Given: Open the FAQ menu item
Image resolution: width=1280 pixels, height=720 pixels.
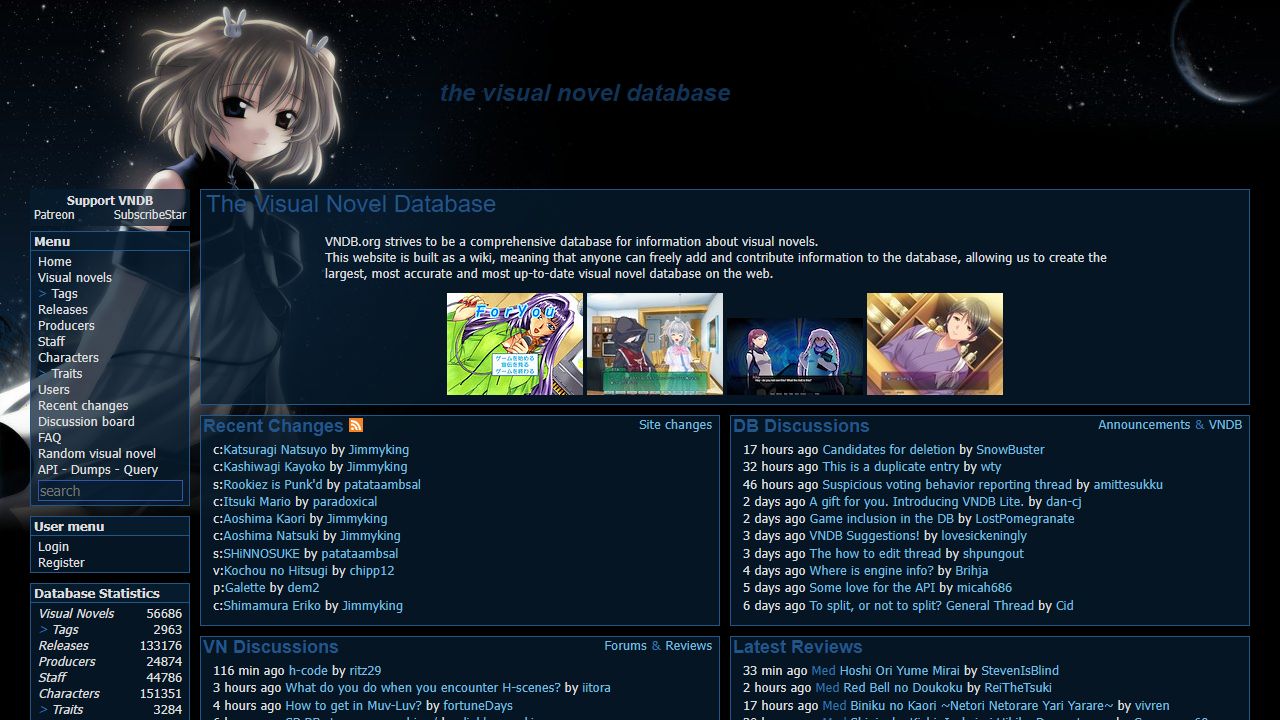Looking at the screenshot, I should 50,438.
